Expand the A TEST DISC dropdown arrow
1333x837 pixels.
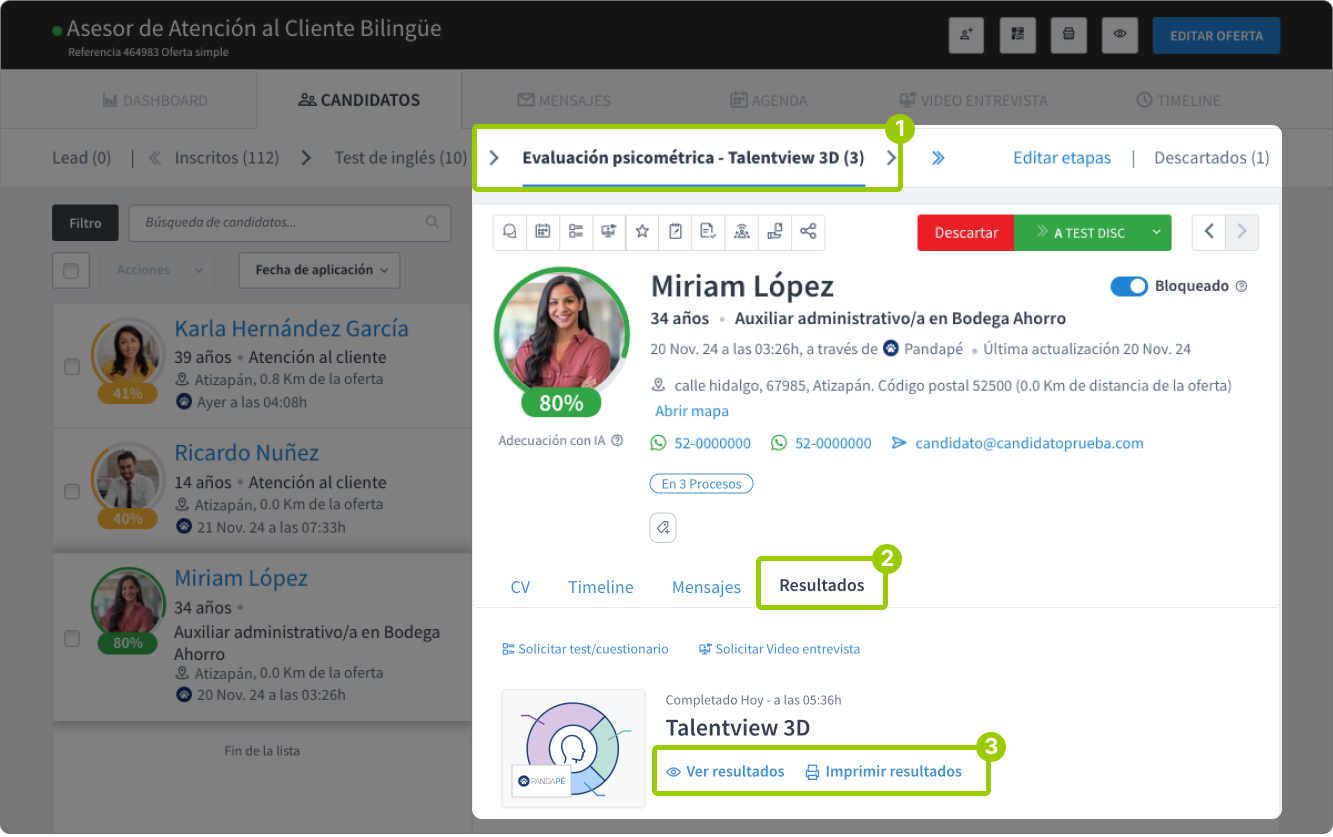(1156, 232)
